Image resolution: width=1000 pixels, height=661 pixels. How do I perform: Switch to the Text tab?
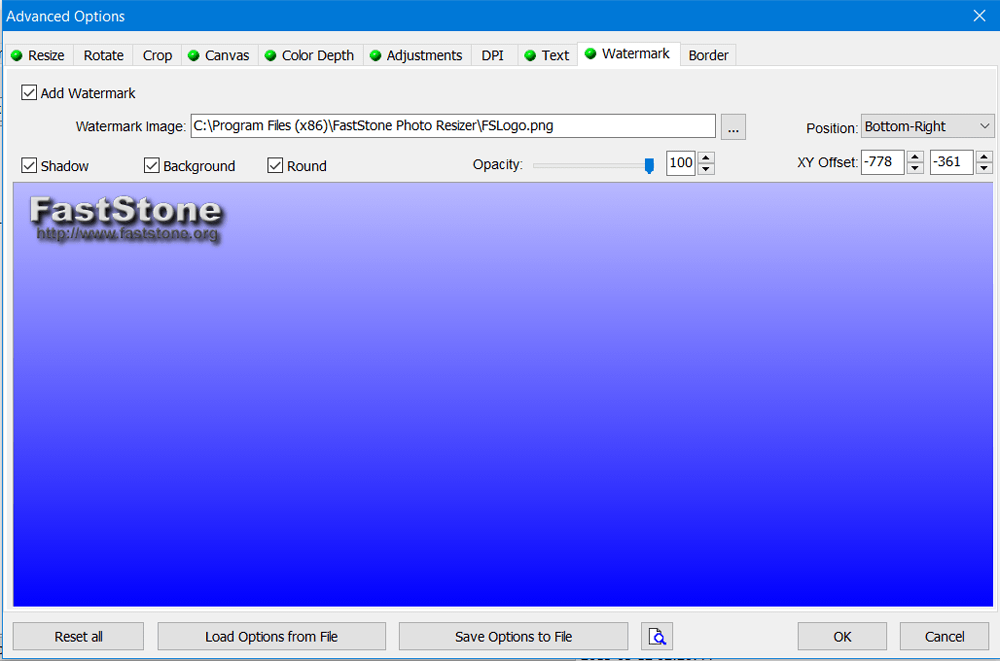[x=547, y=56]
